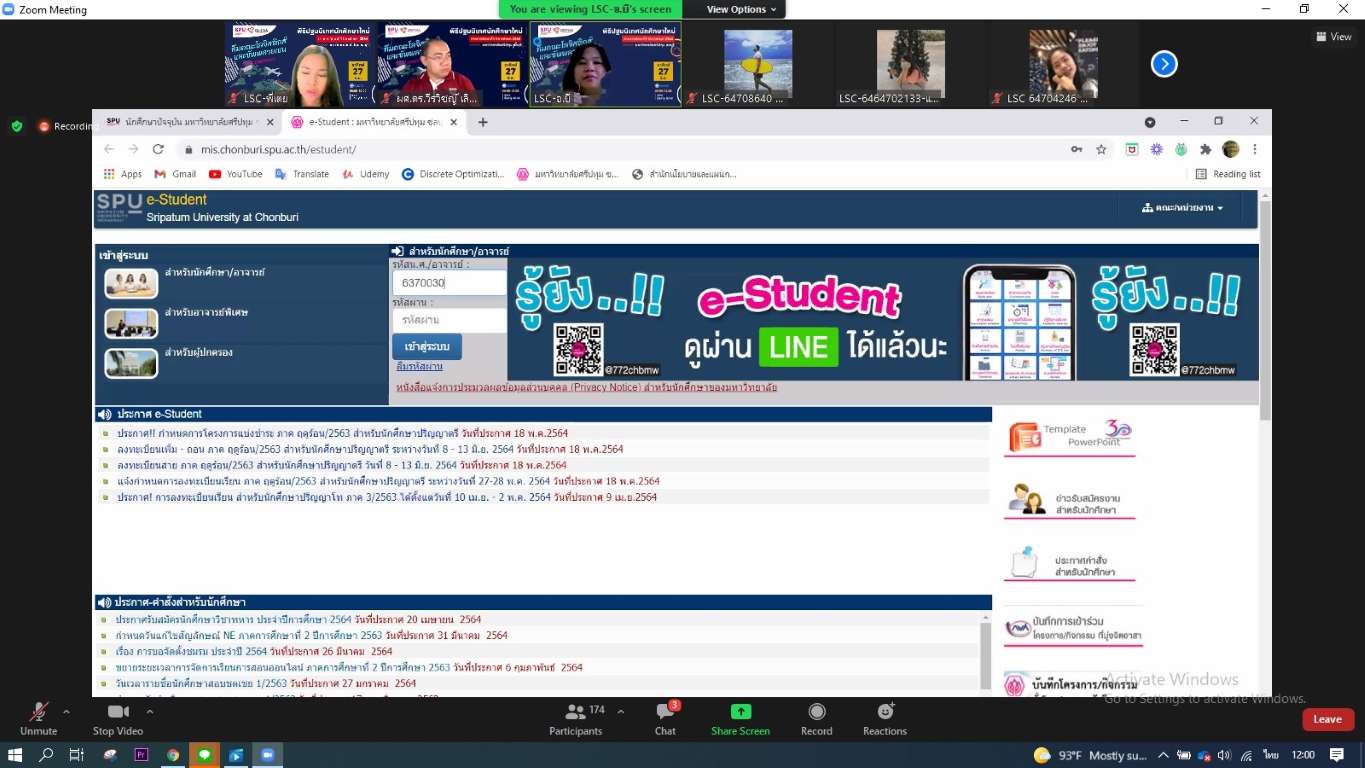The height and width of the screenshot is (768, 1365).
Task: Click the blue login button
Action: [427, 346]
